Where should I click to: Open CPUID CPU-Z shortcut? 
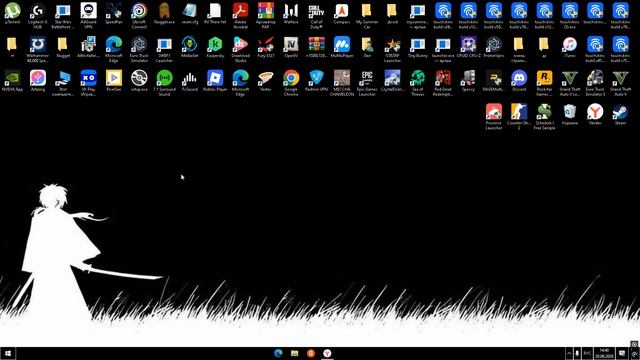468,48
